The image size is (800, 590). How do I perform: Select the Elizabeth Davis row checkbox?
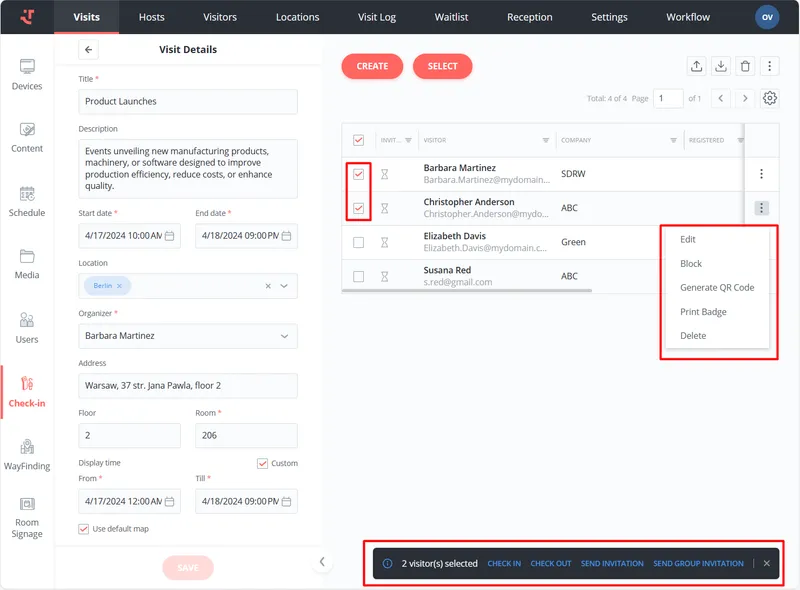[358, 242]
